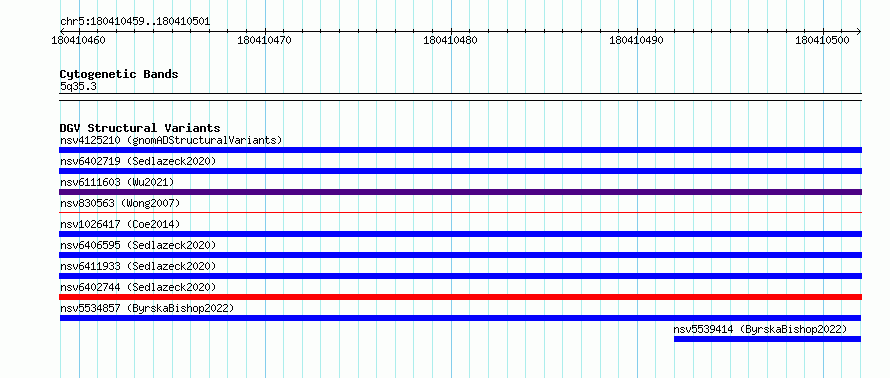Click the nsv4125210 gnomADStructuralVariants label
The width and height of the screenshot is (890, 378).
[x=171, y=140]
